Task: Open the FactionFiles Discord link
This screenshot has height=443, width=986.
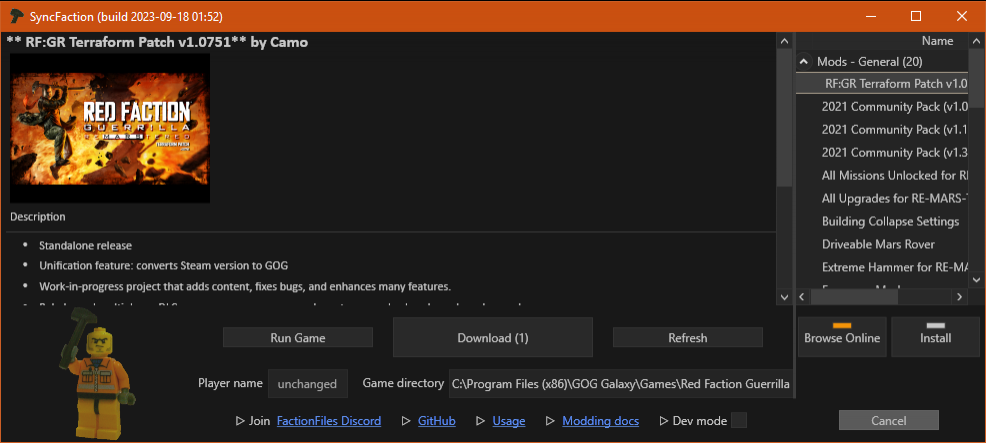Action: point(329,421)
